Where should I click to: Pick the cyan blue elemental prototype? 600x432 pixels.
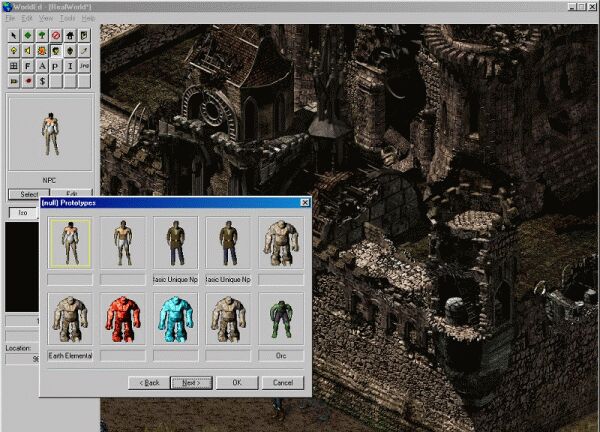(176, 319)
